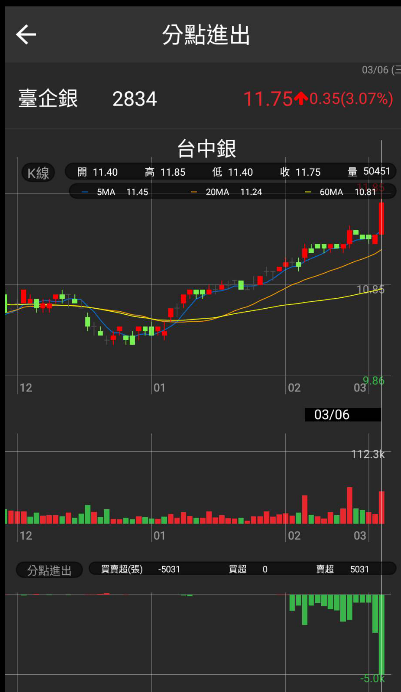The width and height of the screenshot is (401, 692).
Task: Tap the 10.85 price scale label
Action: tap(371, 290)
